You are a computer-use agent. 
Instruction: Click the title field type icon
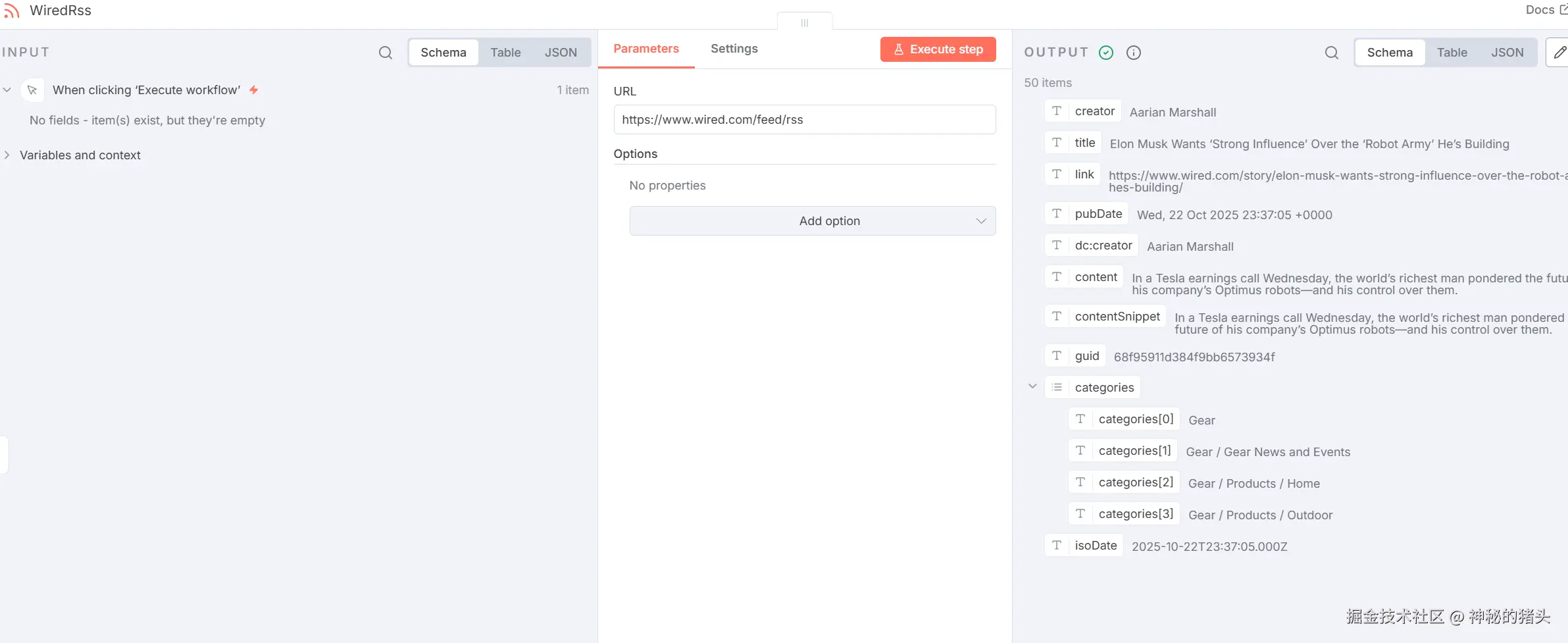click(x=1057, y=143)
